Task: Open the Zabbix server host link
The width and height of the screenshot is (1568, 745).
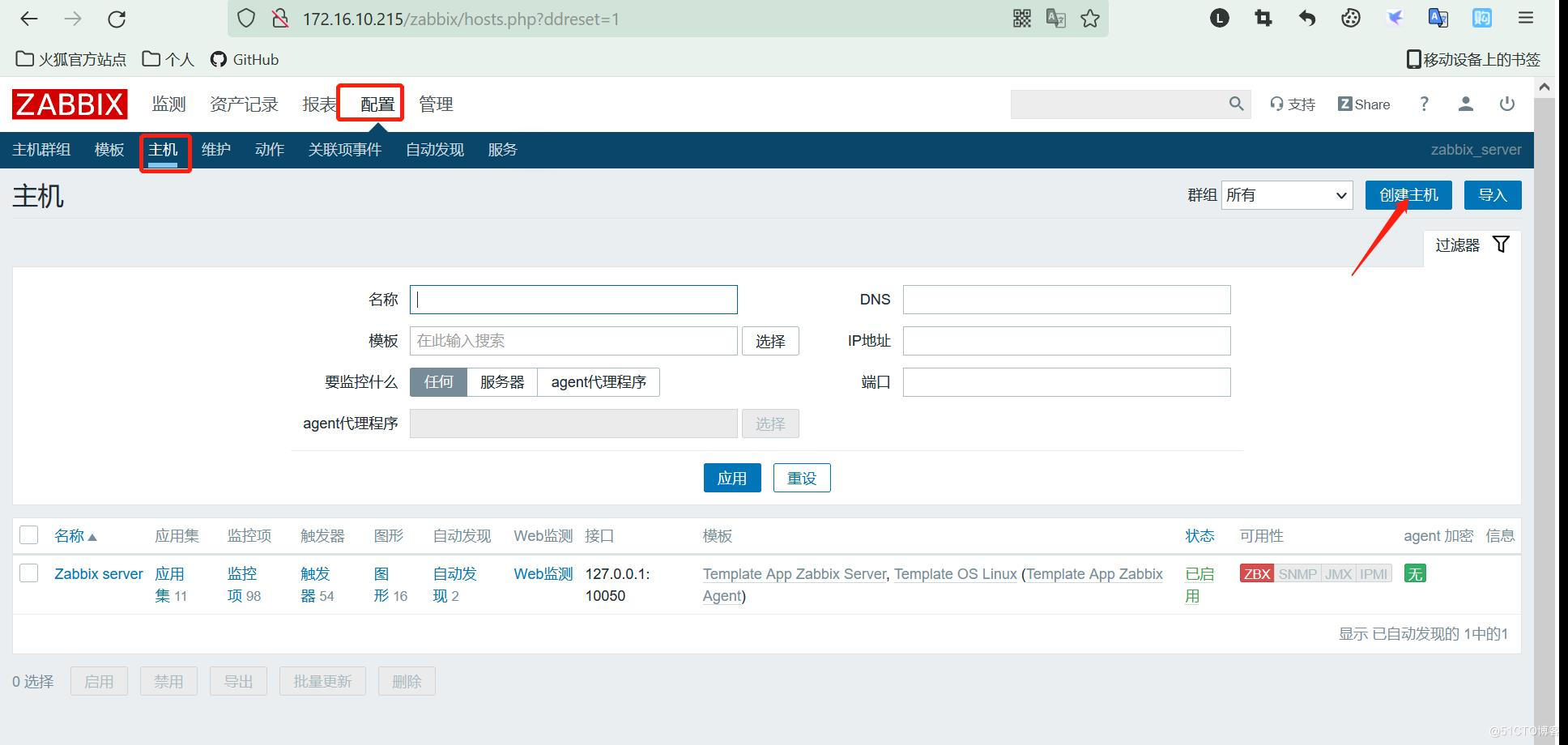Action: [x=99, y=573]
